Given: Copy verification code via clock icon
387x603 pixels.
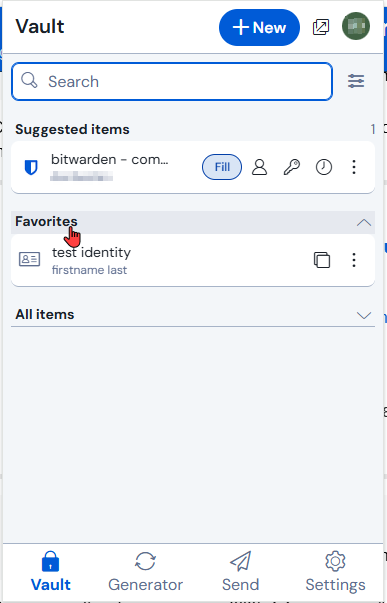Looking at the screenshot, I should [324, 167].
